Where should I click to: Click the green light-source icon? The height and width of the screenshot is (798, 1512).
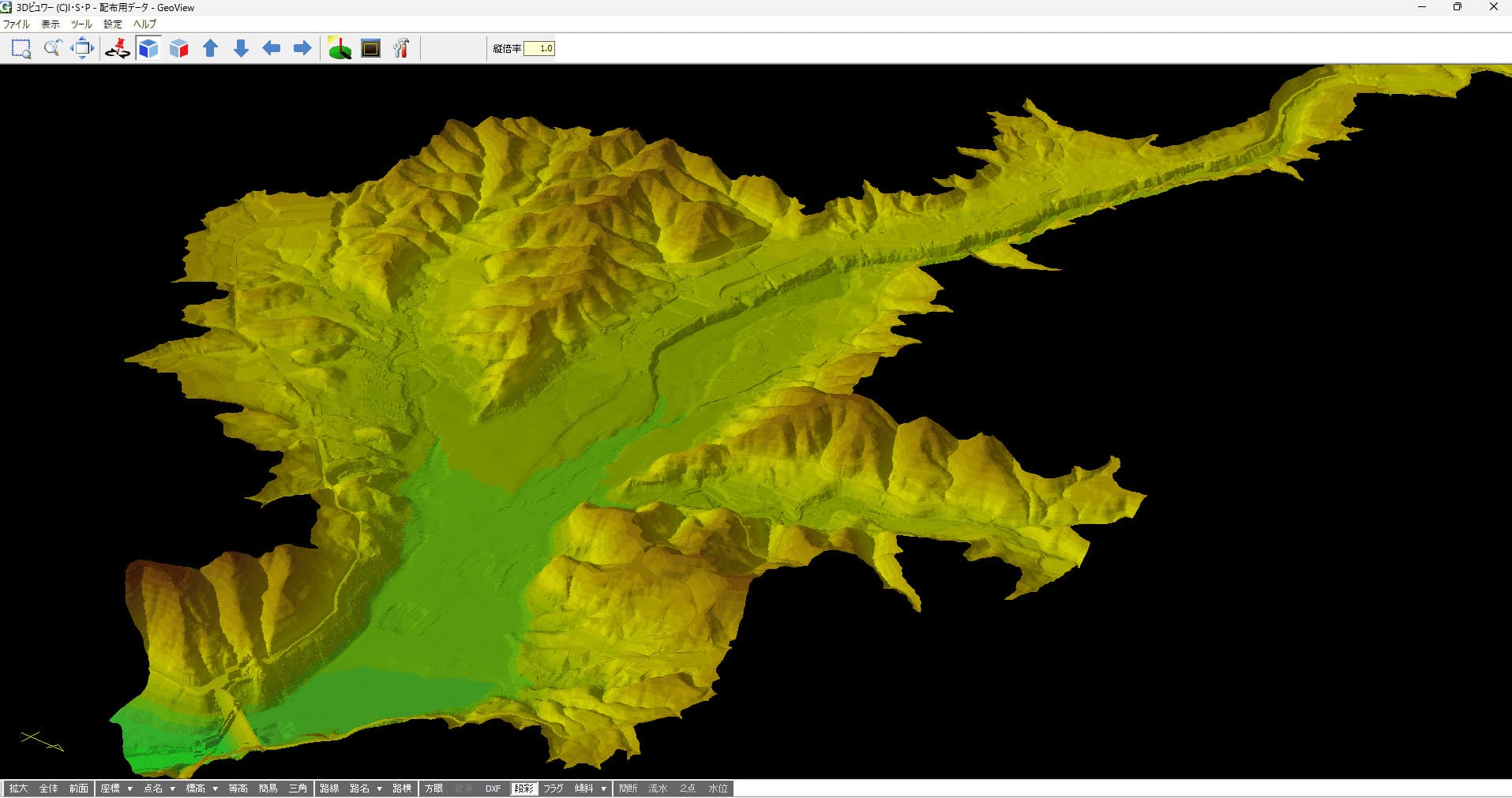pyautogui.click(x=340, y=49)
